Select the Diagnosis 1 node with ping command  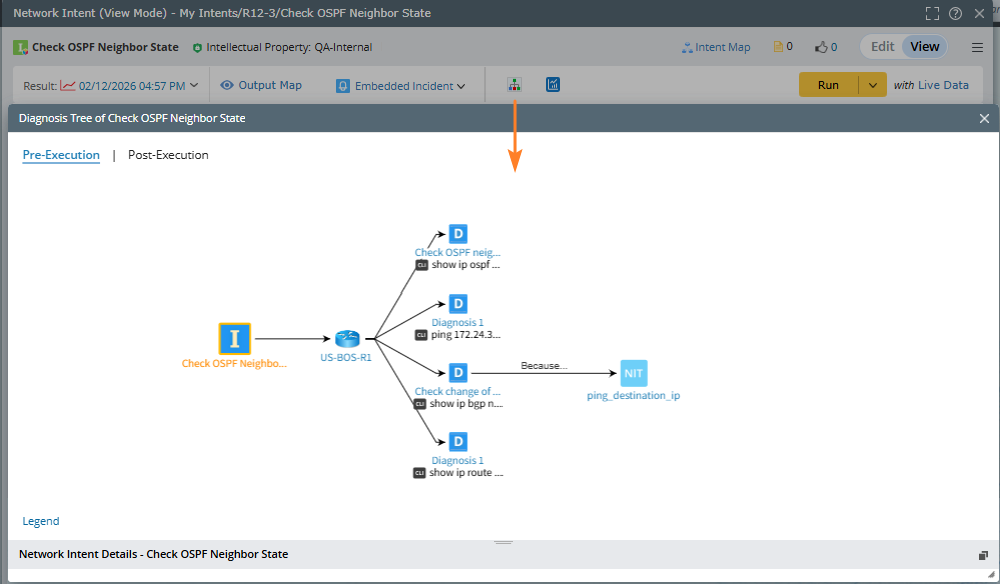(458, 303)
